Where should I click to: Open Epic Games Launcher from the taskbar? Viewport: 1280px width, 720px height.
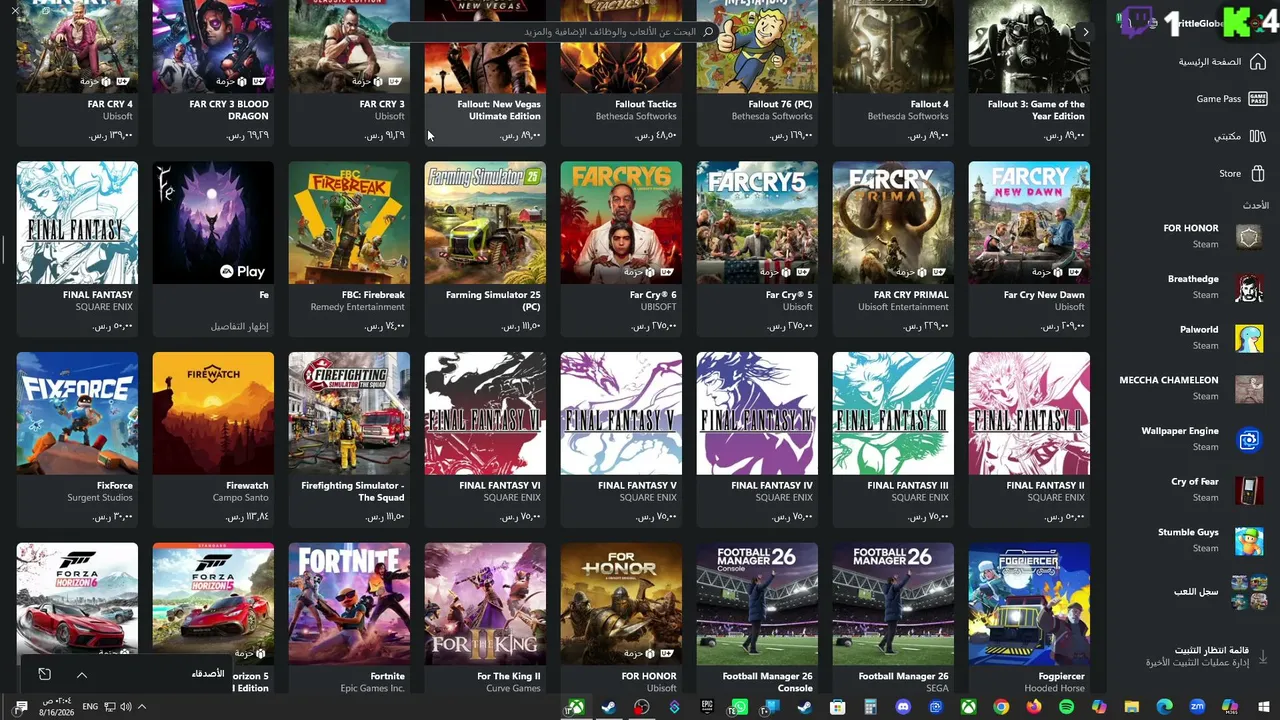tap(707, 707)
